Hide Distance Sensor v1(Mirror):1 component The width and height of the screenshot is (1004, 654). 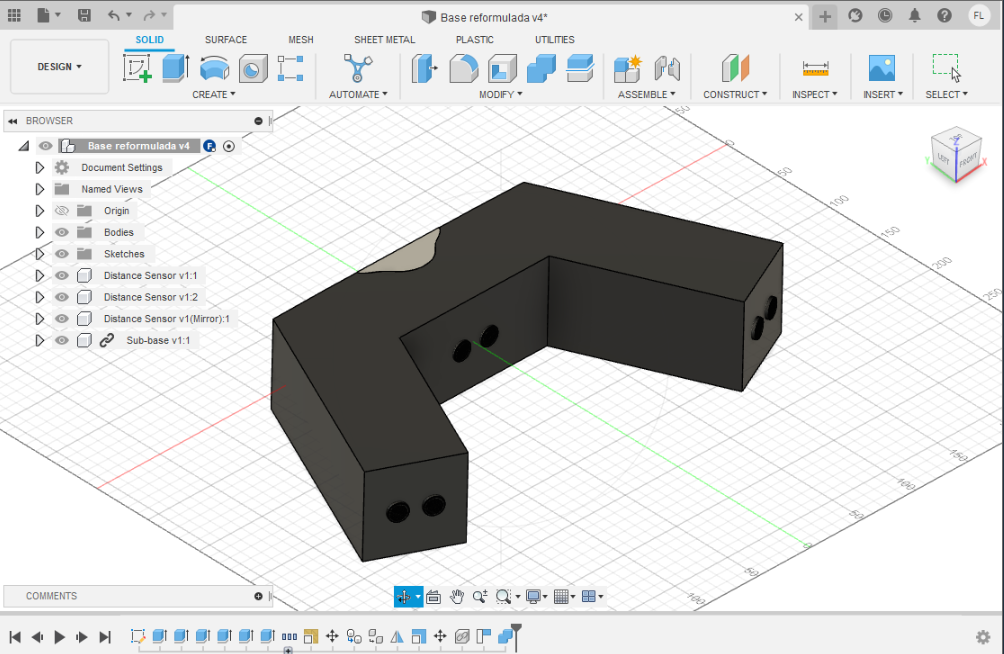[61, 319]
